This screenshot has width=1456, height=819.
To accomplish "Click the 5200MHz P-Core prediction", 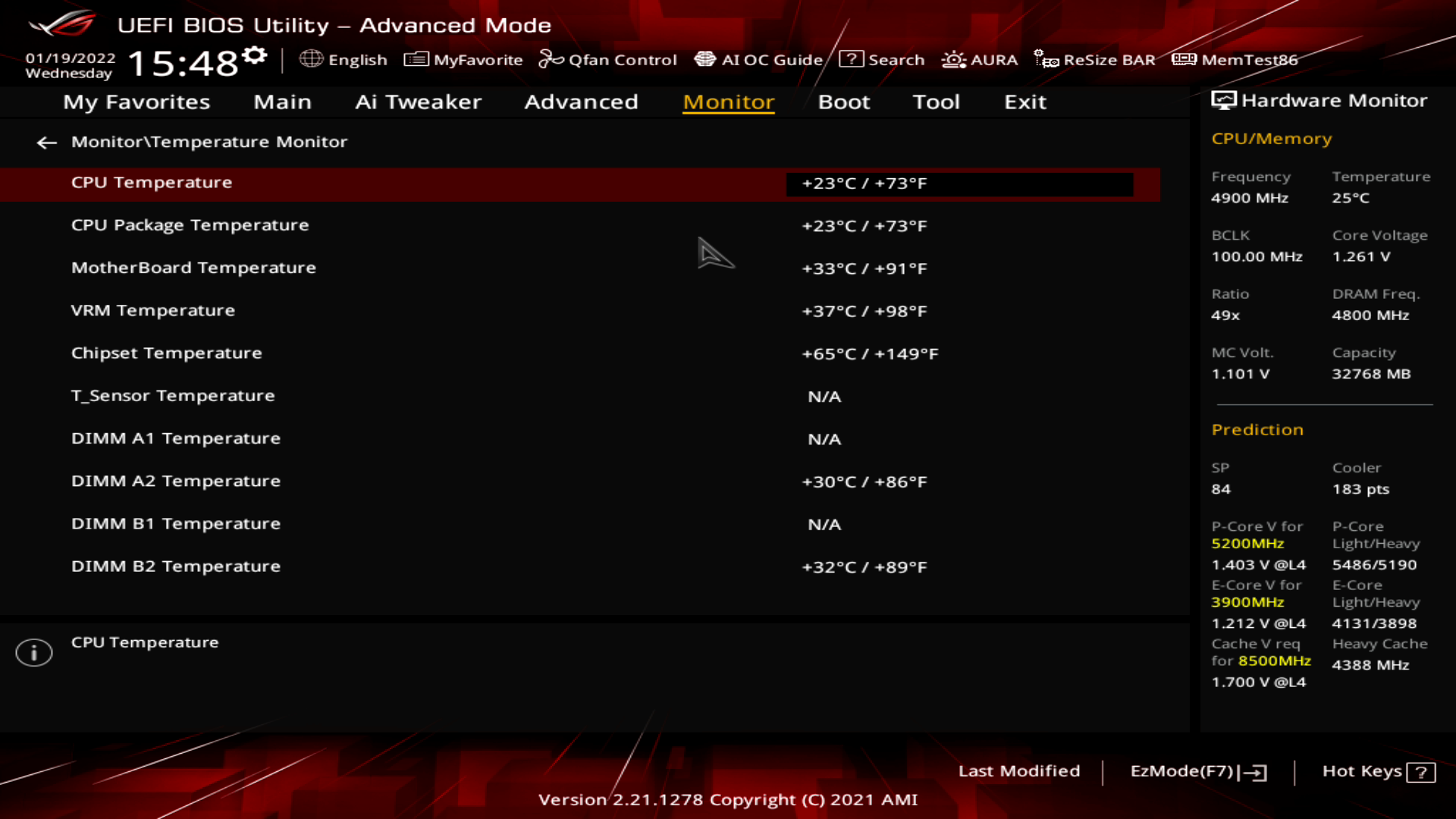I will pyautogui.click(x=1247, y=544).
